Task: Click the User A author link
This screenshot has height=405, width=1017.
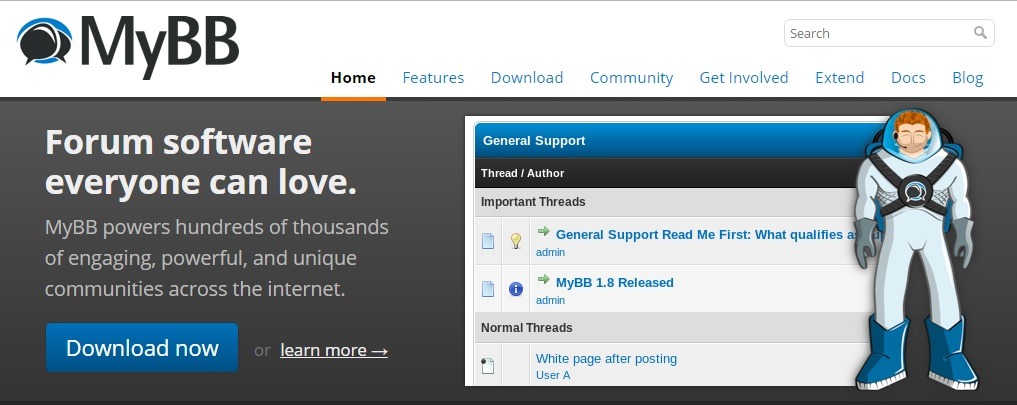Action: click(x=553, y=375)
